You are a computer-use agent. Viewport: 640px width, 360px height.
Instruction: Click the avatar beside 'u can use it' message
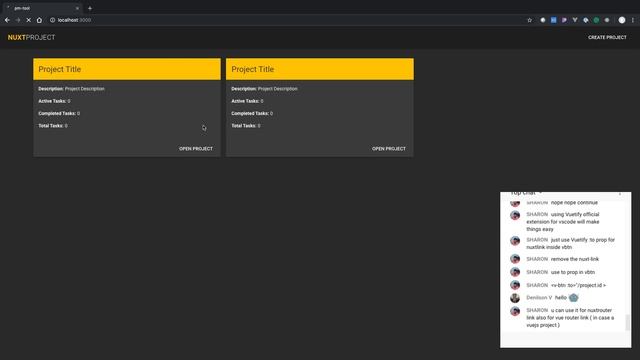pyautogui.click(x=515, y=311)
